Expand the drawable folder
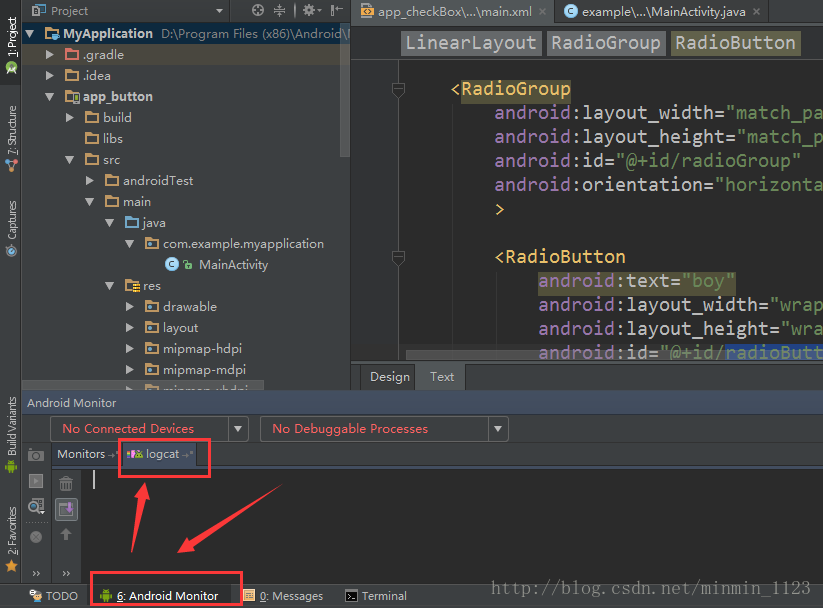The width and height of the screenshot is (823, 608). click(130, 307)
